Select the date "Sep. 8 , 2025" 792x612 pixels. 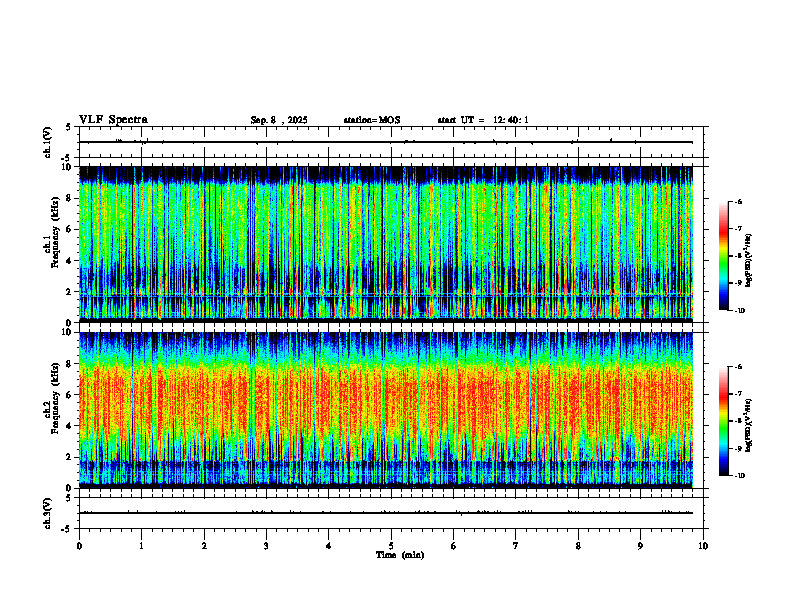pos(279,120)
